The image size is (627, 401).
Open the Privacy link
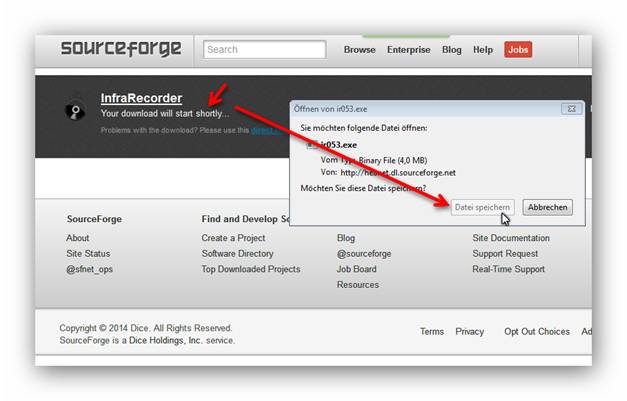pos(469,331)
